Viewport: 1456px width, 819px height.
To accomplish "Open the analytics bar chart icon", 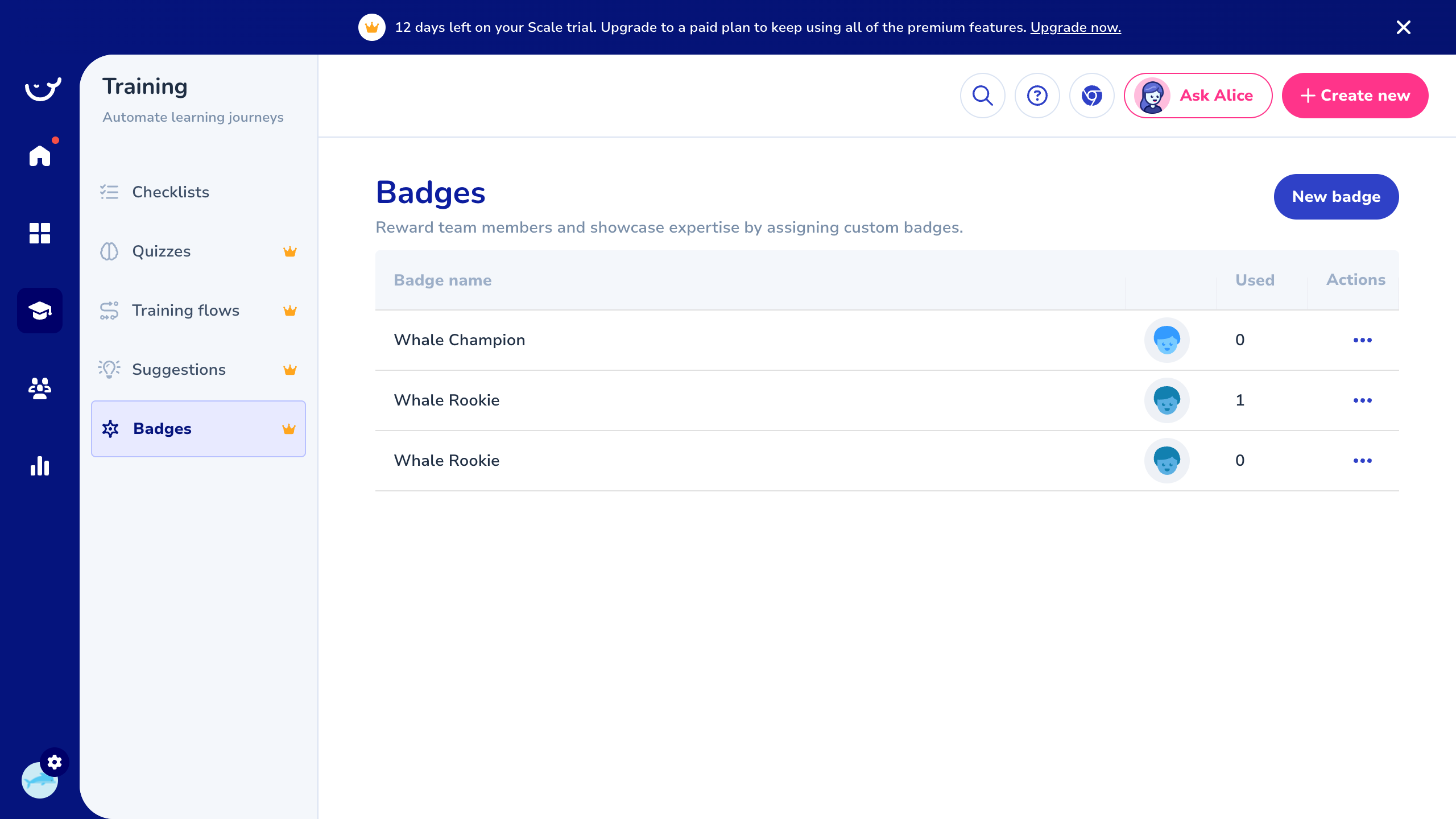I will pos(39,466).
